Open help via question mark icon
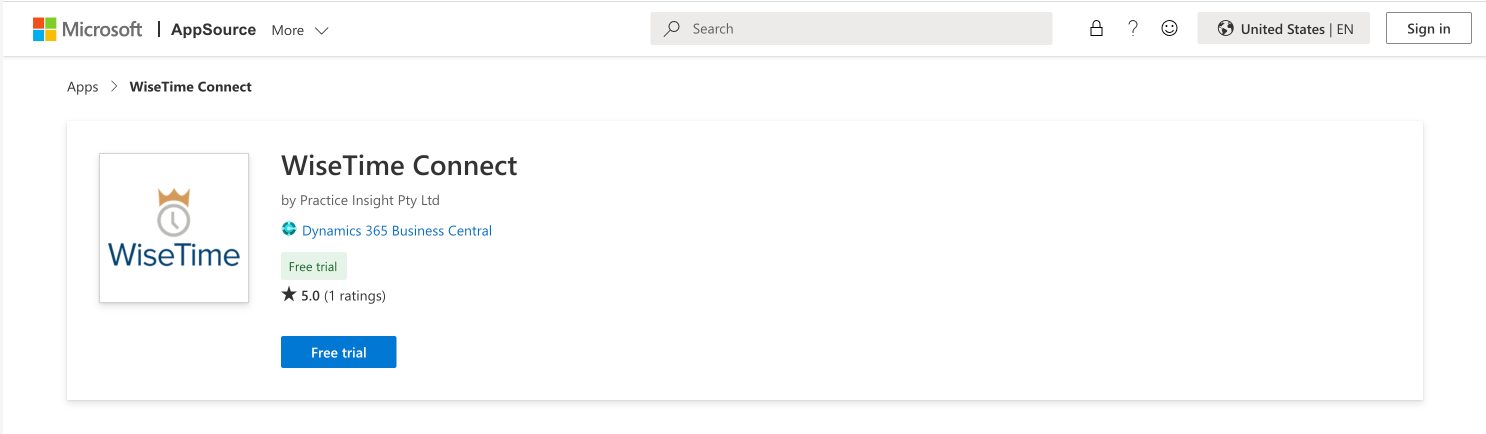This screenshot has width=1486, height=434. (1132, 29)
